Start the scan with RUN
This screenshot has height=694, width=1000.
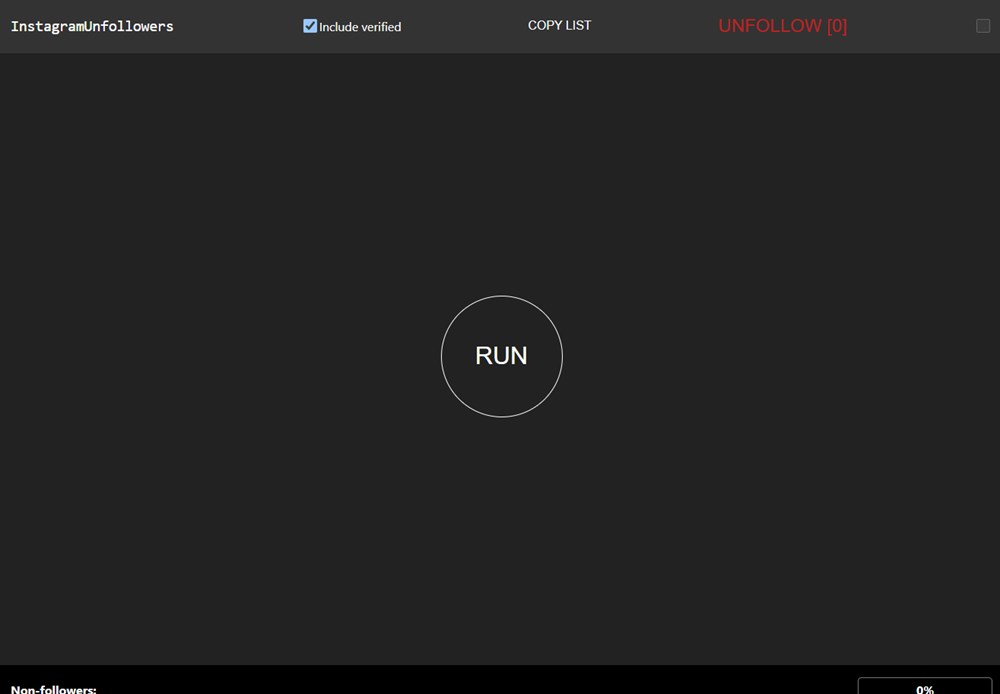point(501,356)
